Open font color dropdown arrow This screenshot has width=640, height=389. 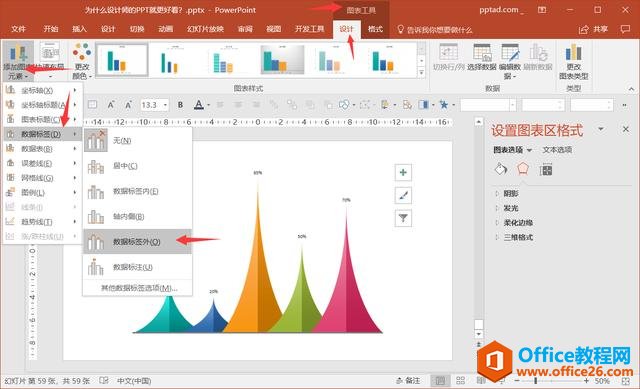208,105
